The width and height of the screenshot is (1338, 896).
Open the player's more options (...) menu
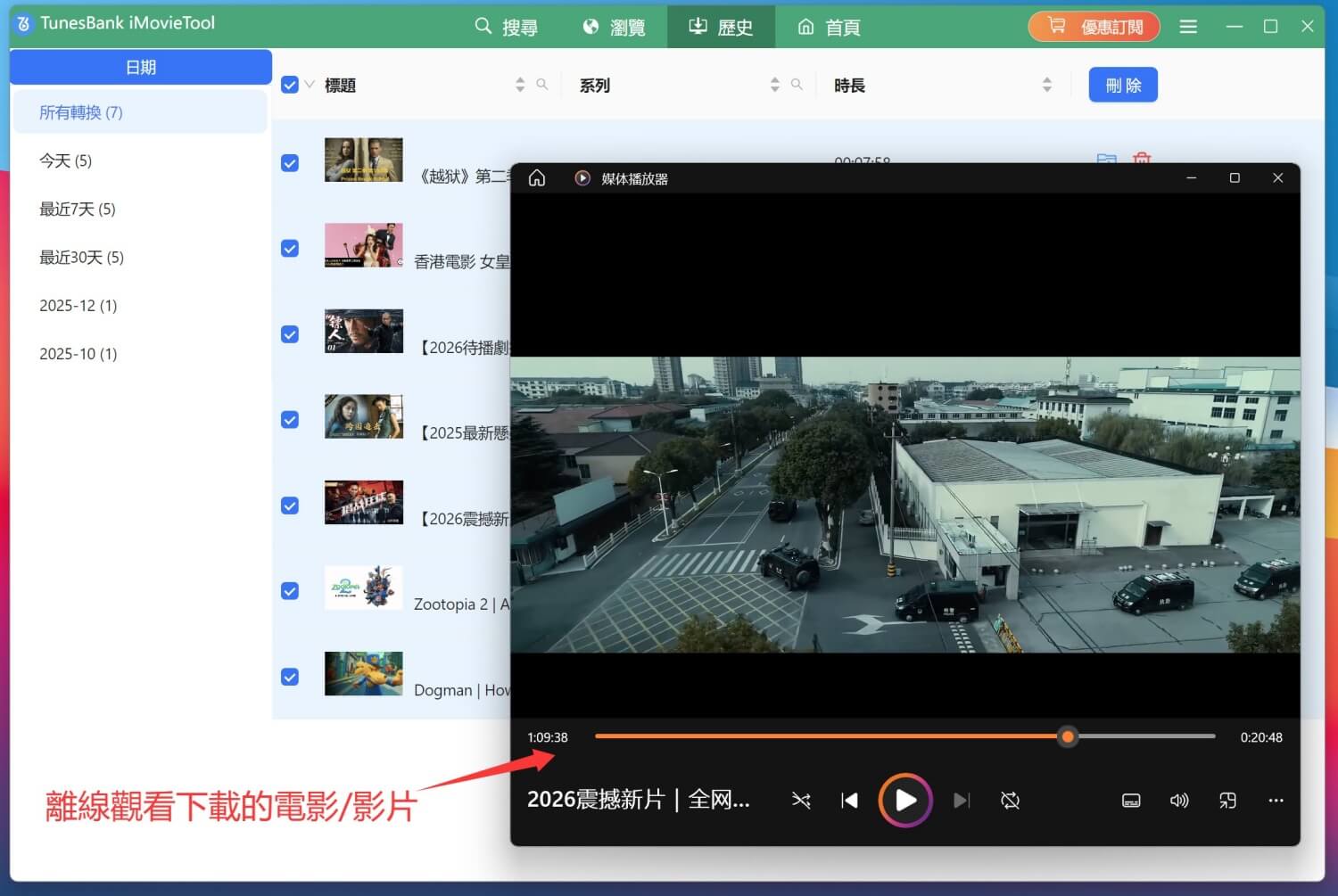(1275, 800)
